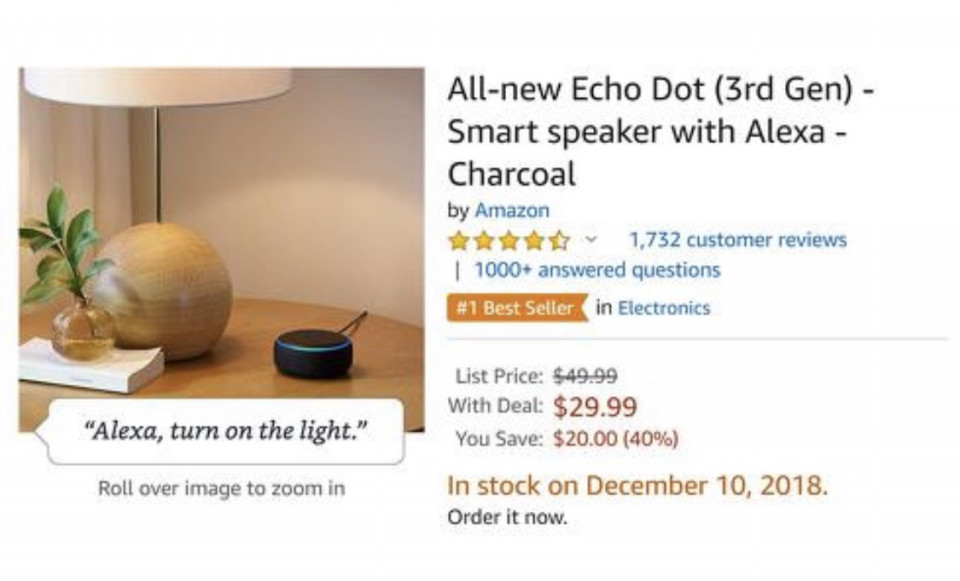960x581 pixels.
Task: Click the Echo Dot product image
Action: coord(222,250)
